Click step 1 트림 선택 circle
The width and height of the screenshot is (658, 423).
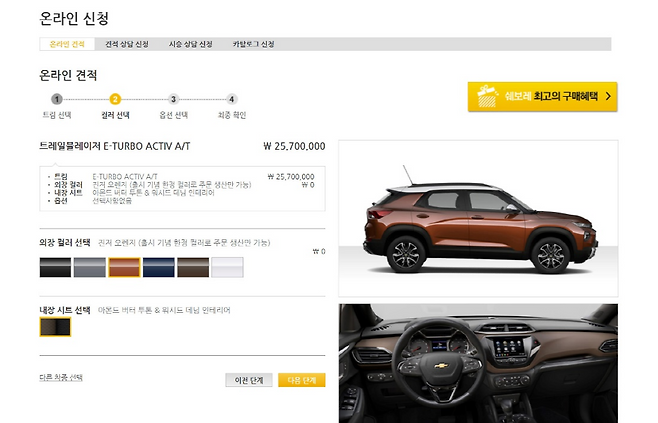(x=57, y=99)
